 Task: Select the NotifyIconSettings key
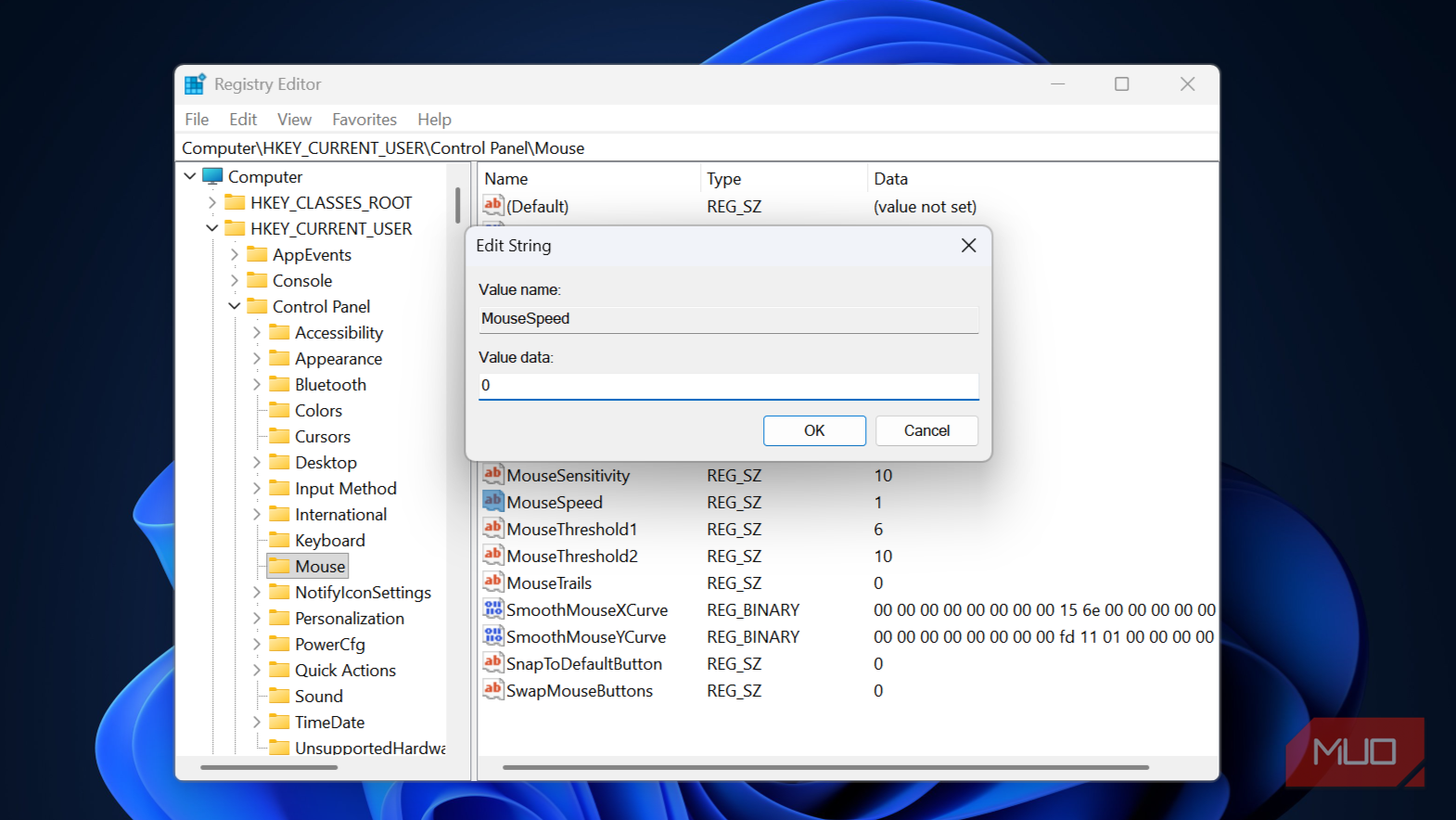click(x=363, y=592)
